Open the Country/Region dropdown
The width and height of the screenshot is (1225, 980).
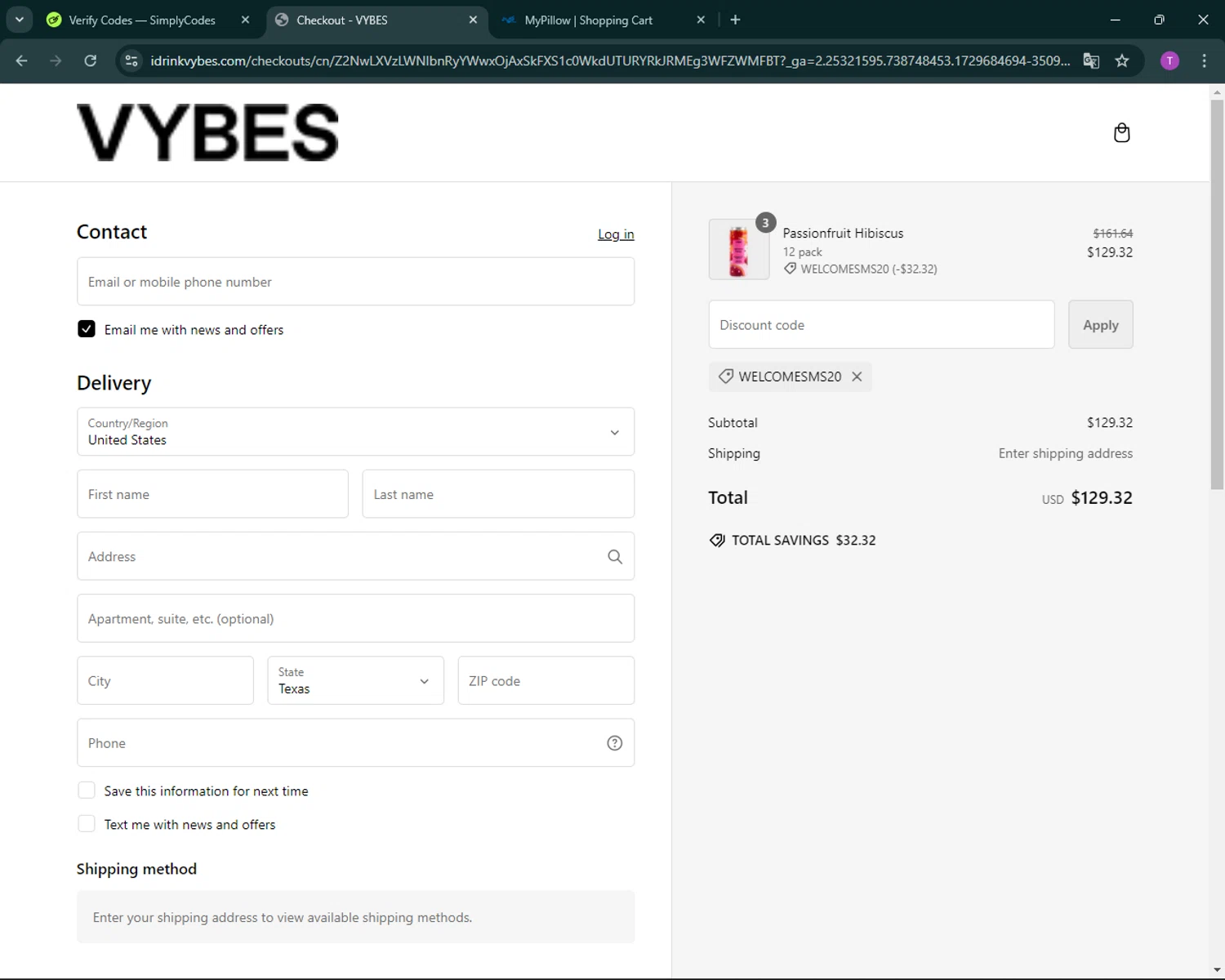tap(355, 432)
